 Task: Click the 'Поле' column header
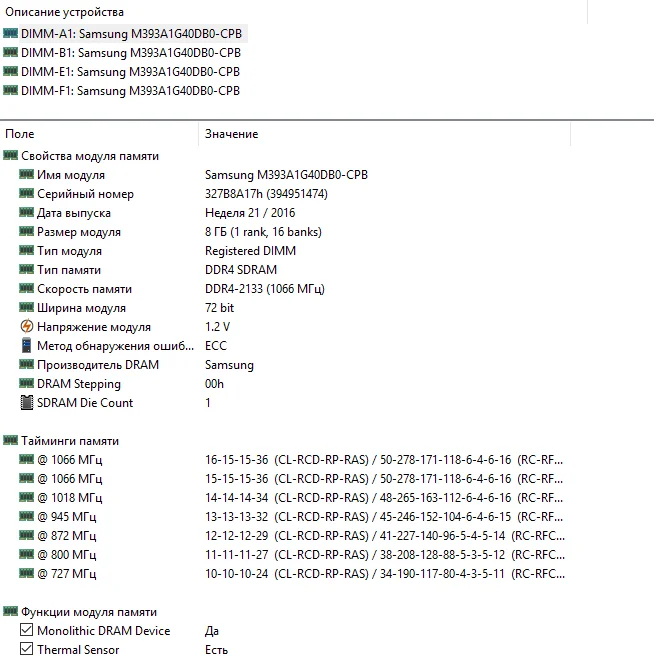pyautogui.click(x=20, y=134)
